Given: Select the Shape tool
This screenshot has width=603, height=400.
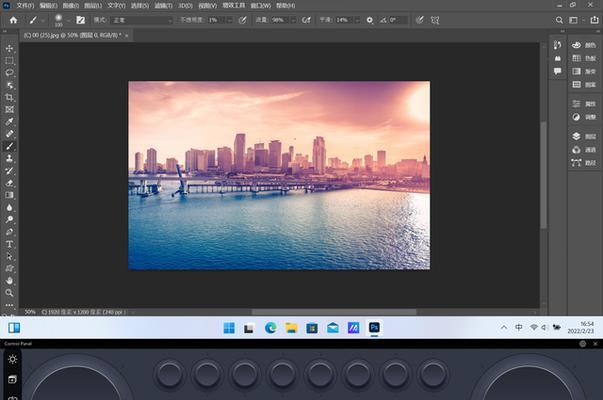Looking at the screenshot, I should pos(10,268).
